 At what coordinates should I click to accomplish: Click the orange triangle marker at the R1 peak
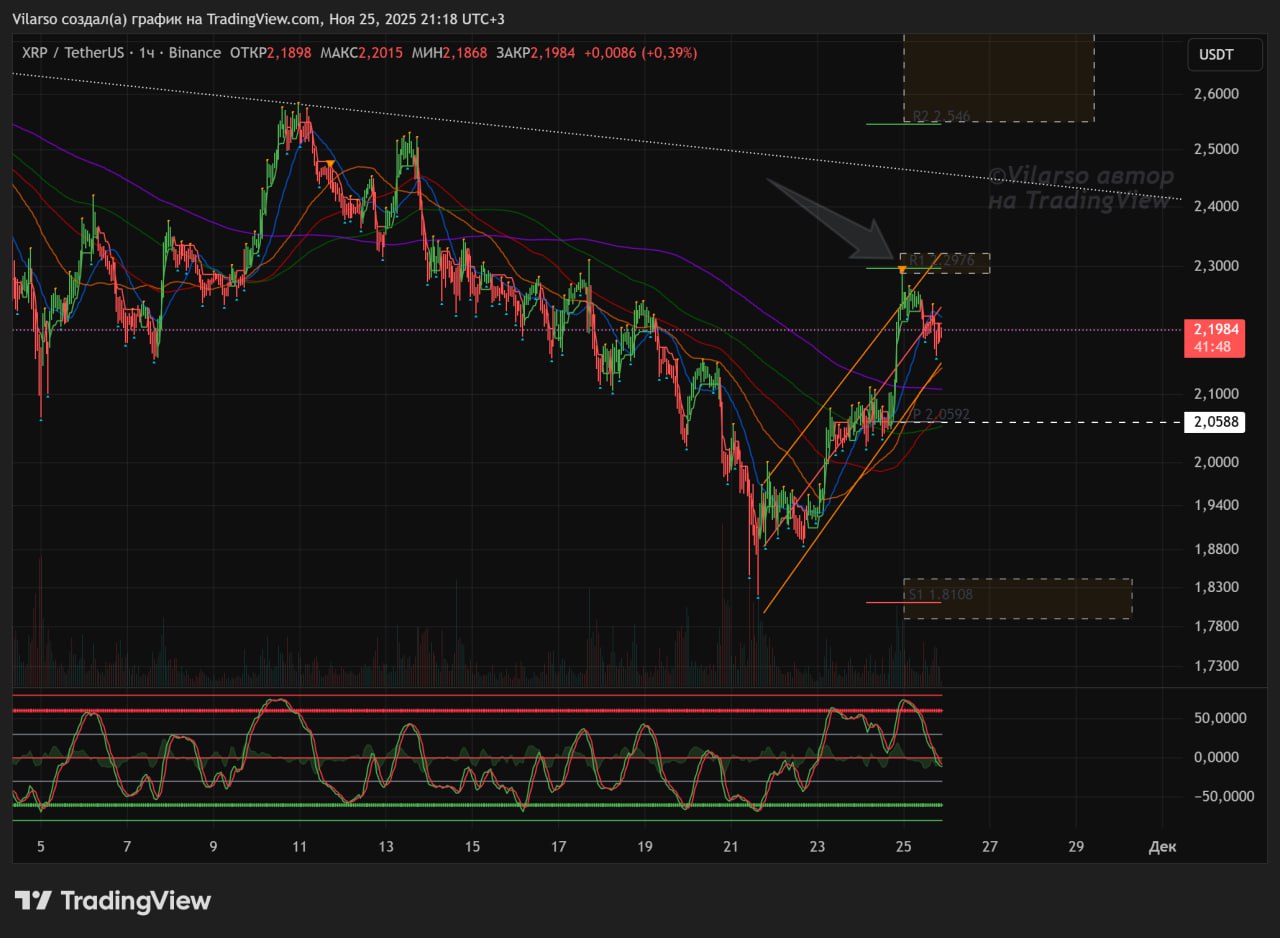tap(902, 270)
